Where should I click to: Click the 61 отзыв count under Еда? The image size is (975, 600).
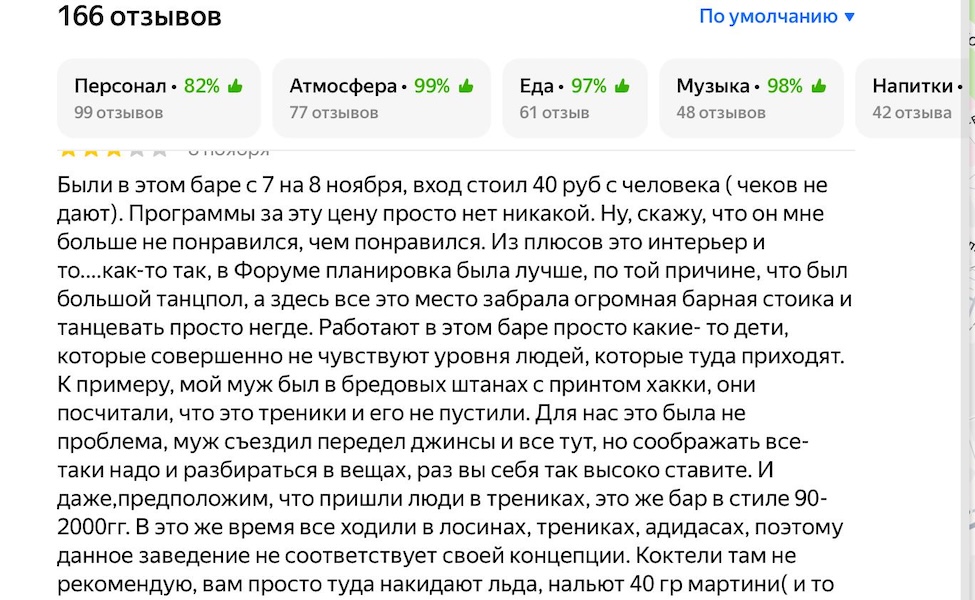554,113
